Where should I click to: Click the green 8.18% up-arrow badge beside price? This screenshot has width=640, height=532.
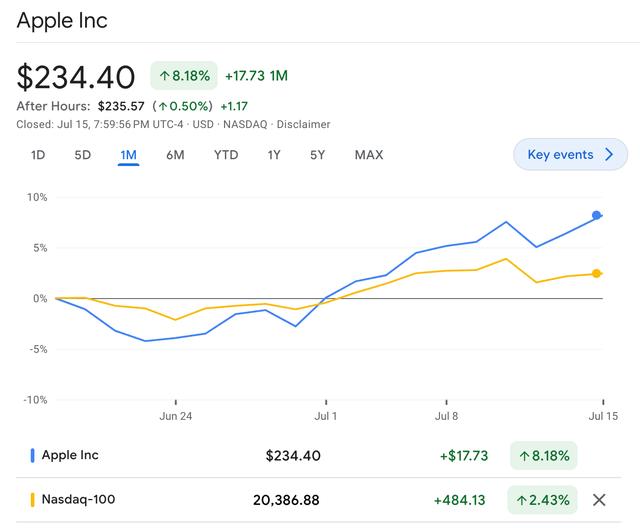click(x=183, y=76)
